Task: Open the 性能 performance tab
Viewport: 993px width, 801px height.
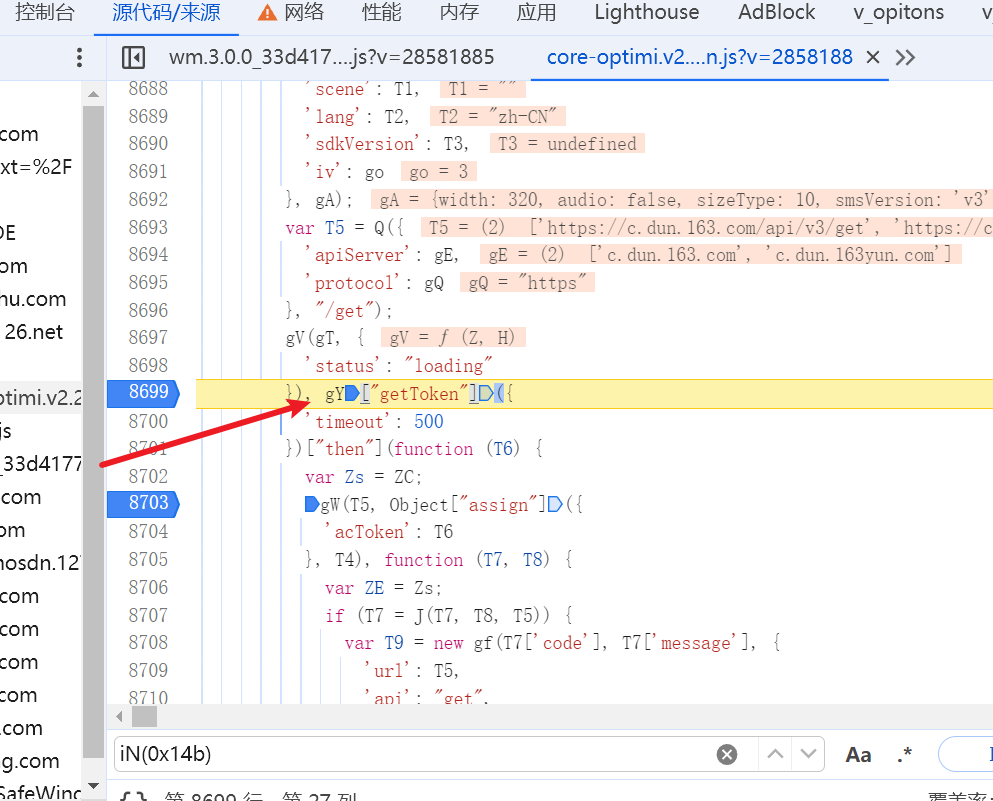Action: [x=381, y=13]
